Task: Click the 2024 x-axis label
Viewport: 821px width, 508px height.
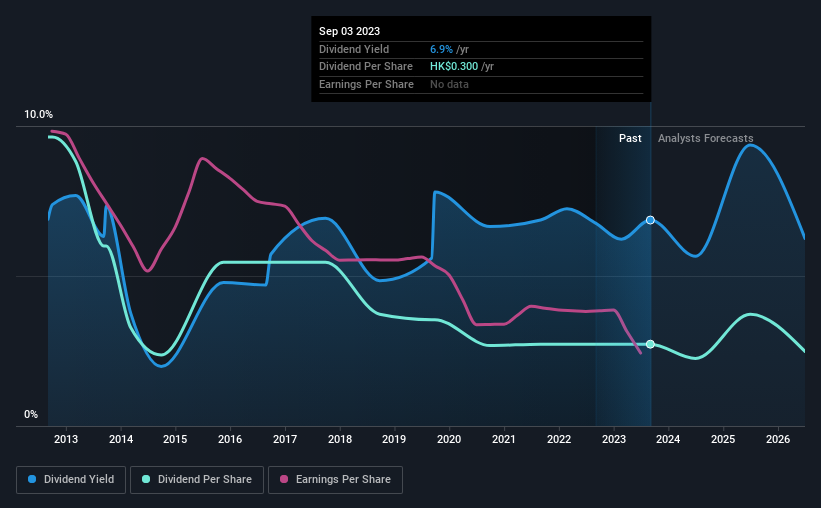Action: click(668, 439)
